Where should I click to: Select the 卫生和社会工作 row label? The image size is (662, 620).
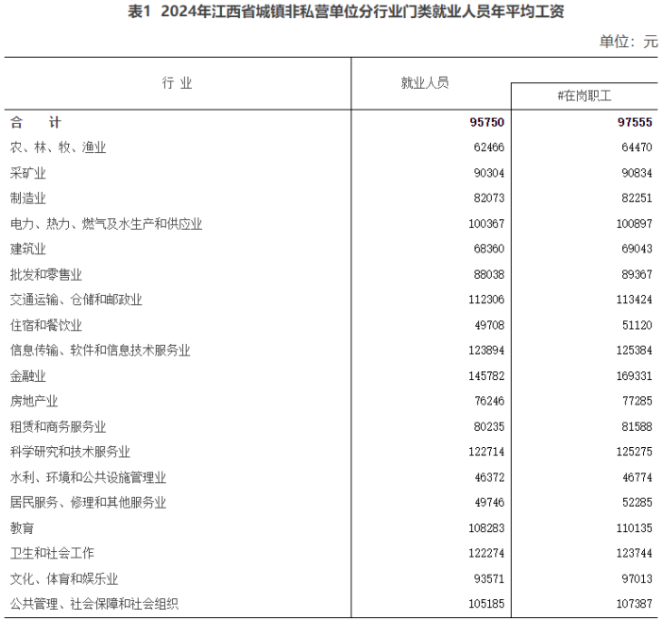point(52,552)
